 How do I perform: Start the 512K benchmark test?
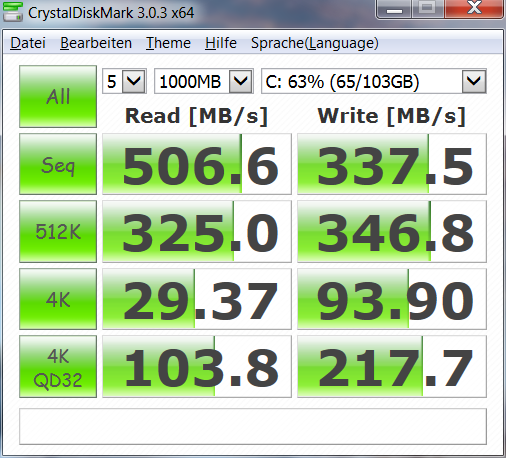click(x=58, y=231)
